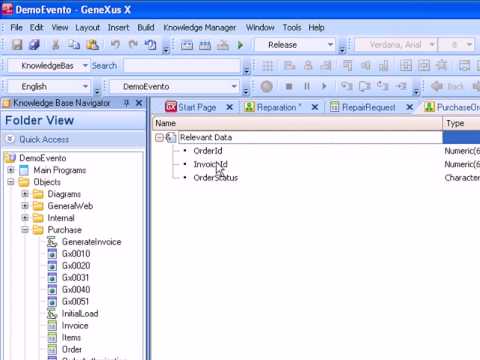Open the KnowledgeBas search scope dropdown
Viewport: 480px width, 360px height.
pyautogui.click(x=85, y=66)
